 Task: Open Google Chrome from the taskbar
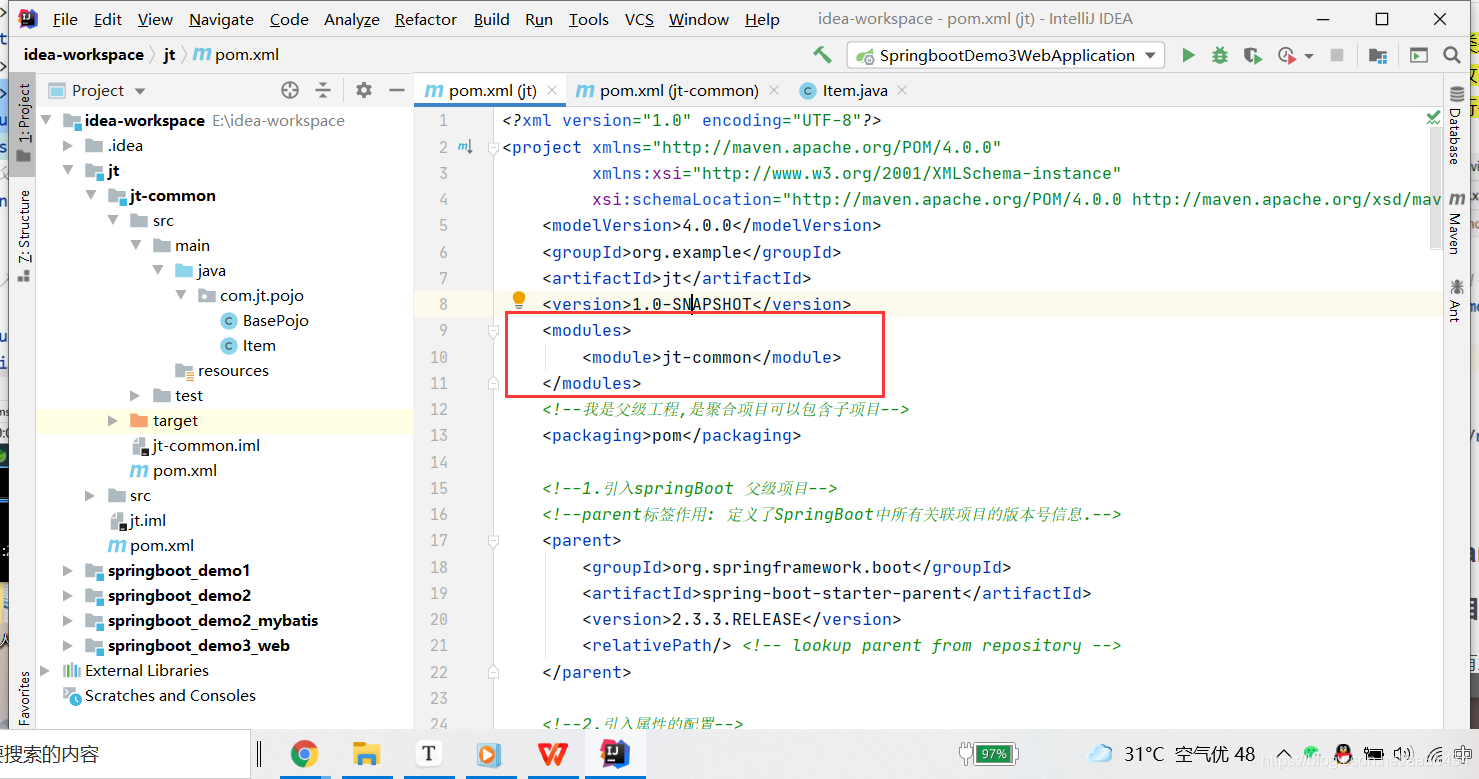point(304,753)
